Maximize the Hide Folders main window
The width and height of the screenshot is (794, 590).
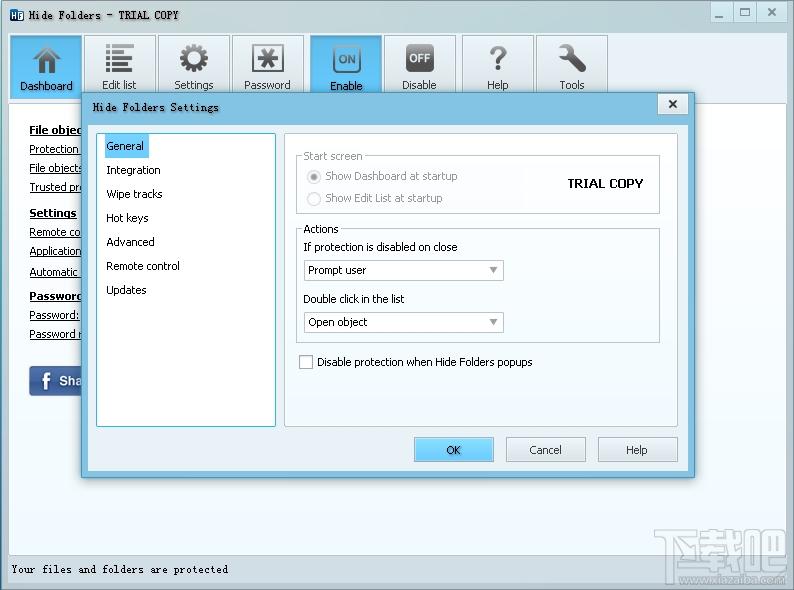(x=745, y=13)
